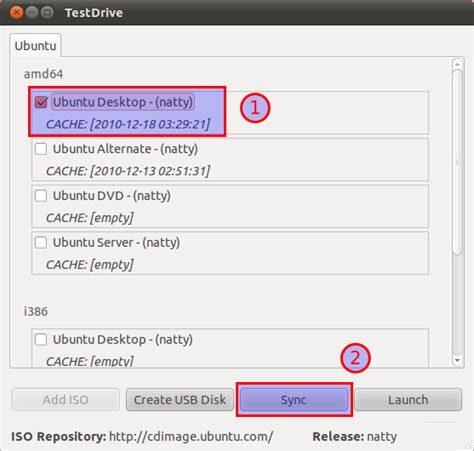
Task: Click the Sync button
Action: (x=294, y=400)
